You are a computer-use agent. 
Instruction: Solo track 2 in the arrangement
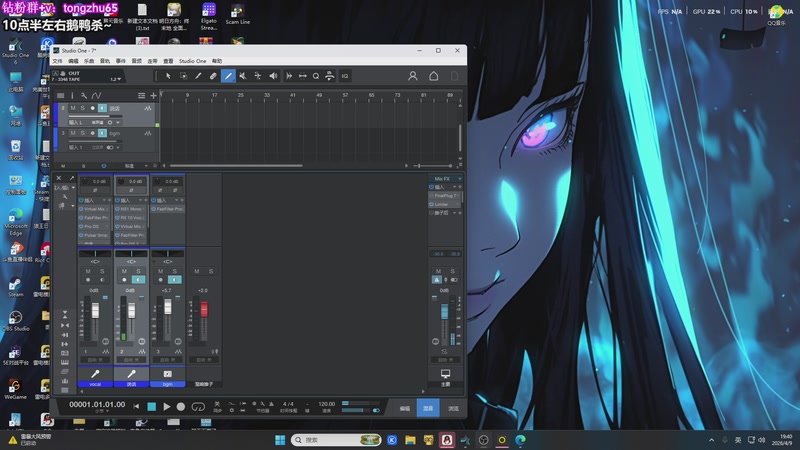pyautogui.click(x=82, y=108)
